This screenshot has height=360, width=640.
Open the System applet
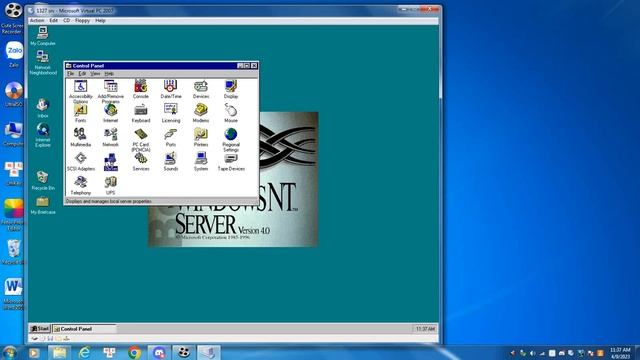[201, 161]
